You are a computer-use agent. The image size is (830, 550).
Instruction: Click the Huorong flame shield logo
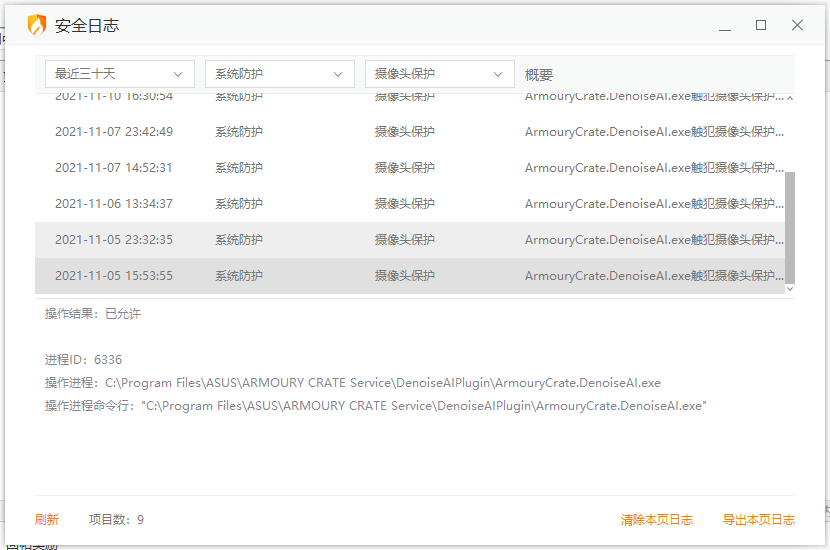(x=37, y=25)
